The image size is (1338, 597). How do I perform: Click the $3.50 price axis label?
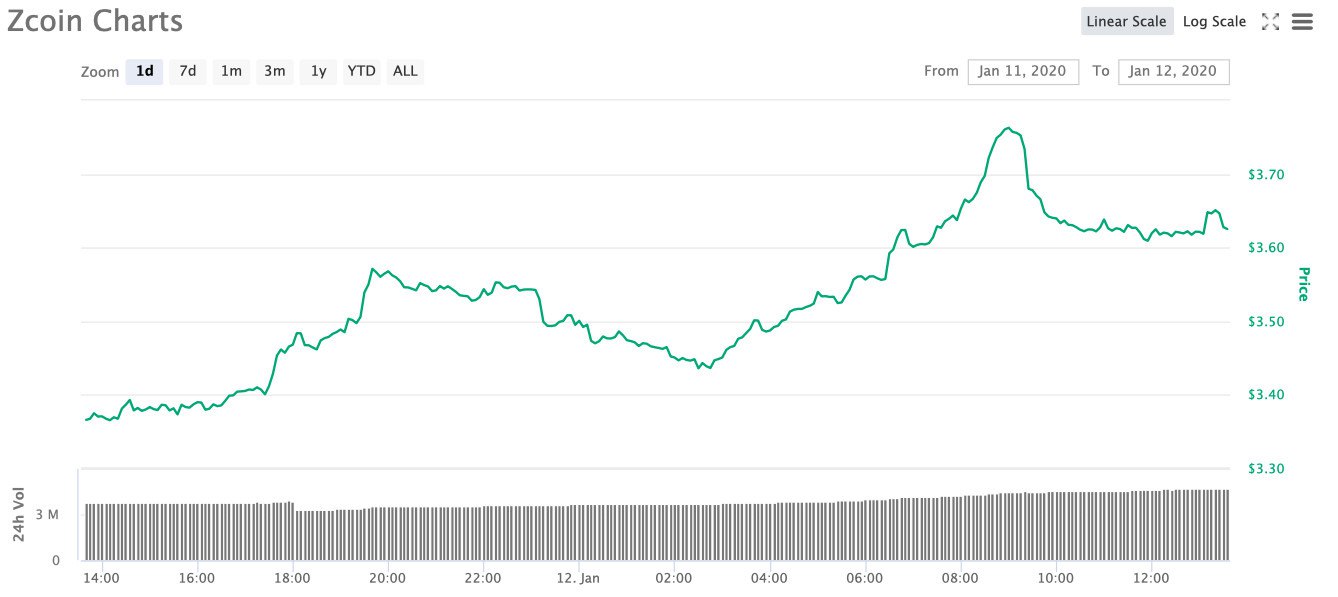point(1265,322)
